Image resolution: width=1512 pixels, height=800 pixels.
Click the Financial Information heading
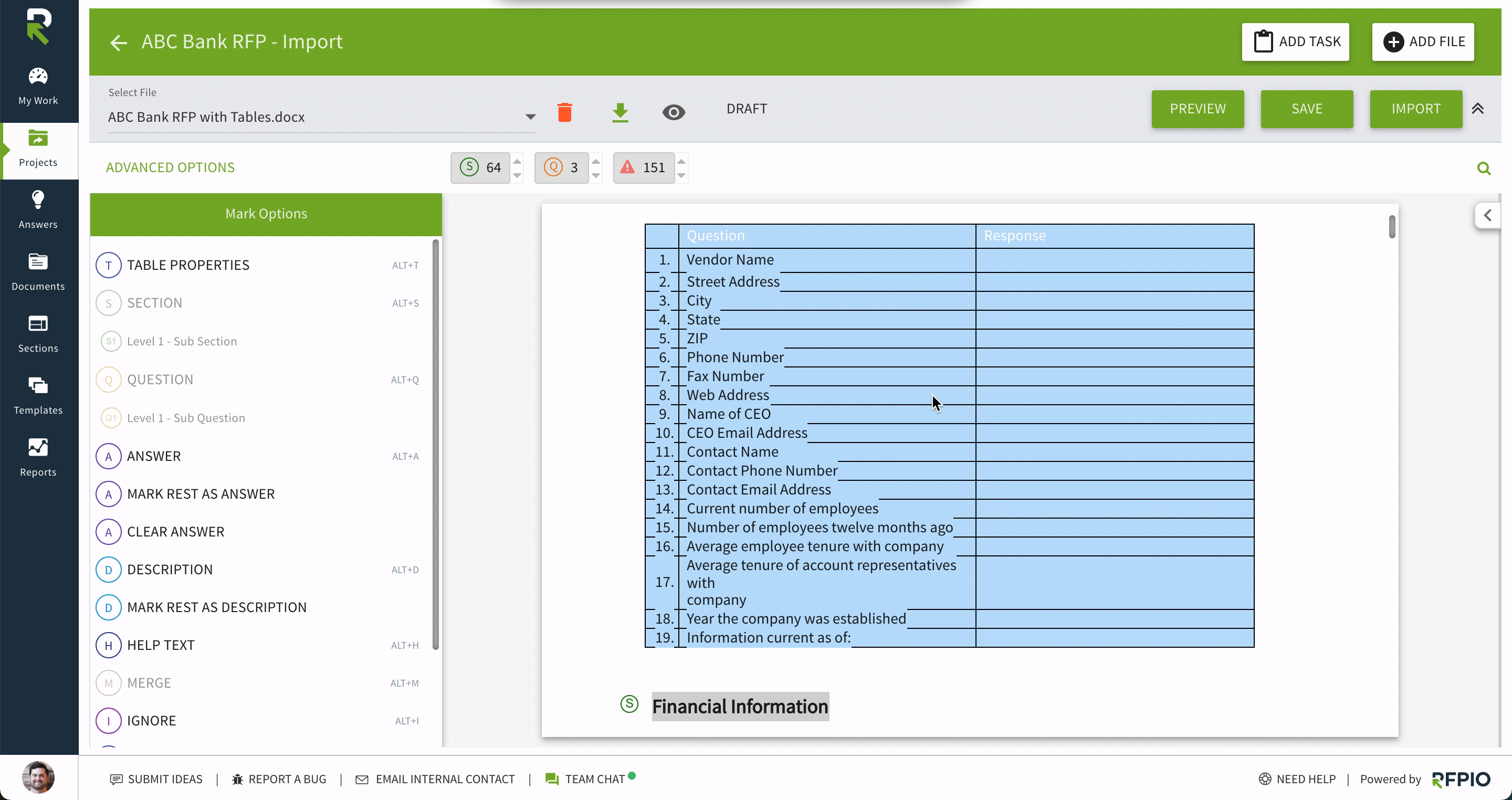[740, 707]
